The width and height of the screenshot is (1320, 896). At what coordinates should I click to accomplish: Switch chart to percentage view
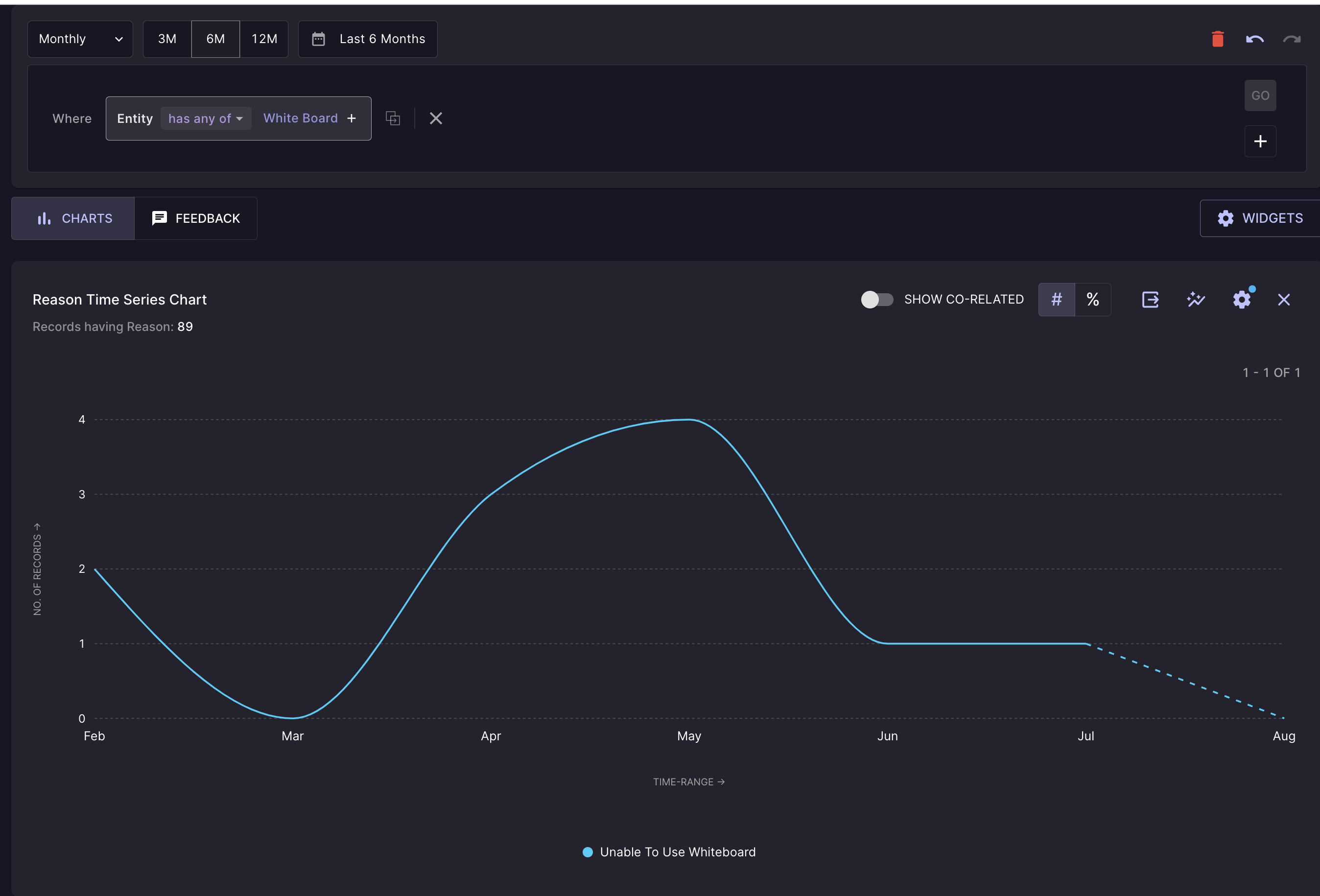(x=1092, y=300)
